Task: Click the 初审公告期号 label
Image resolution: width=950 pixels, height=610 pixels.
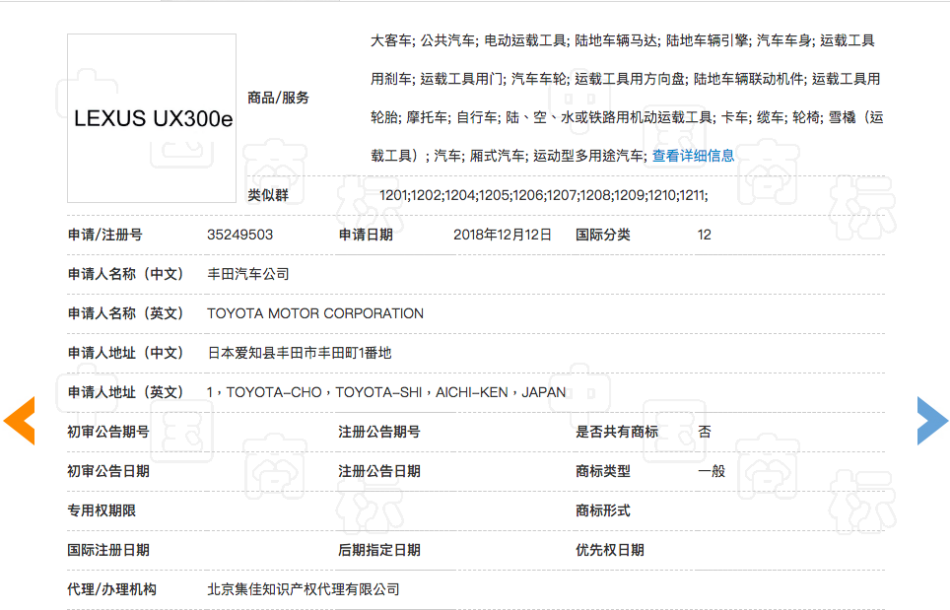Action: (108, 432)
